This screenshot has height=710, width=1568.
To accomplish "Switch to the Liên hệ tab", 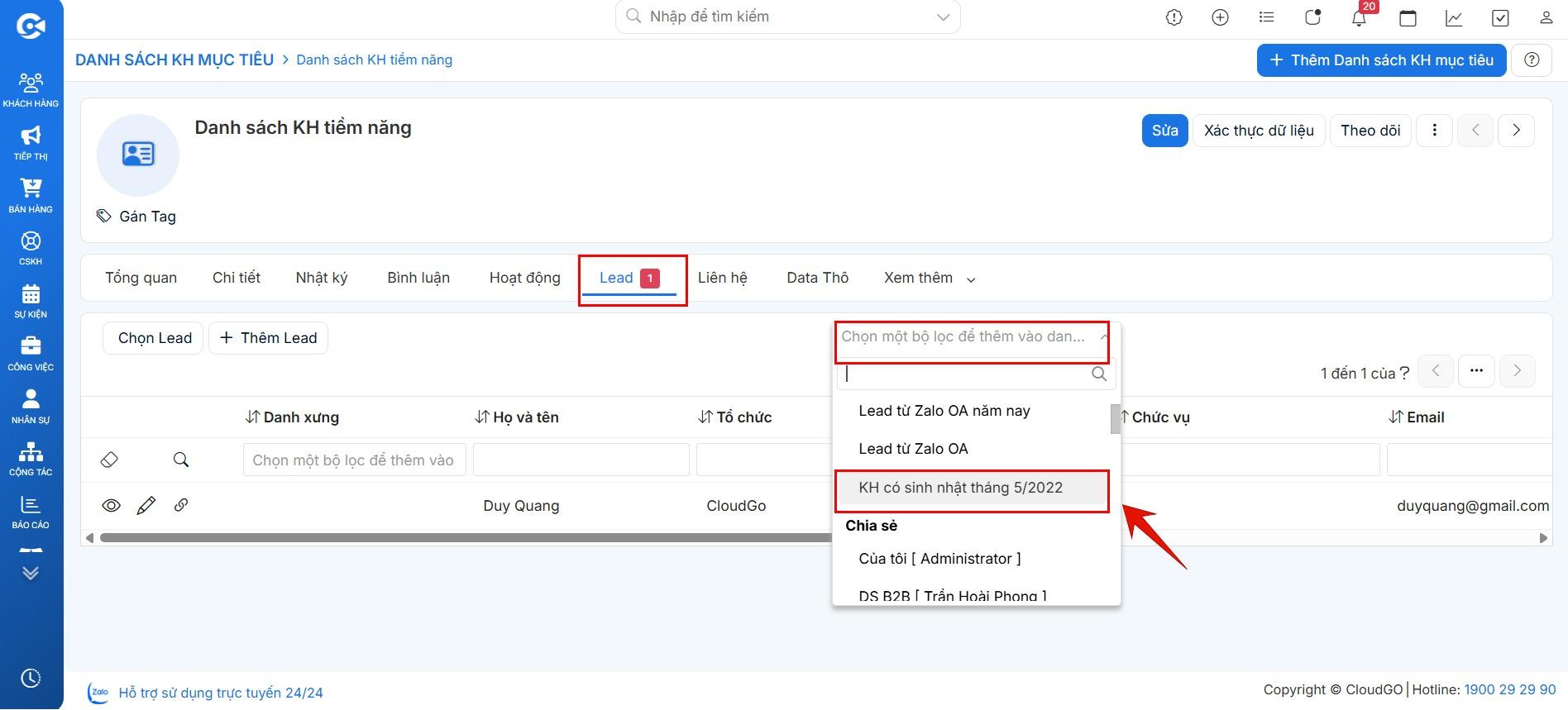I will 722,278.
